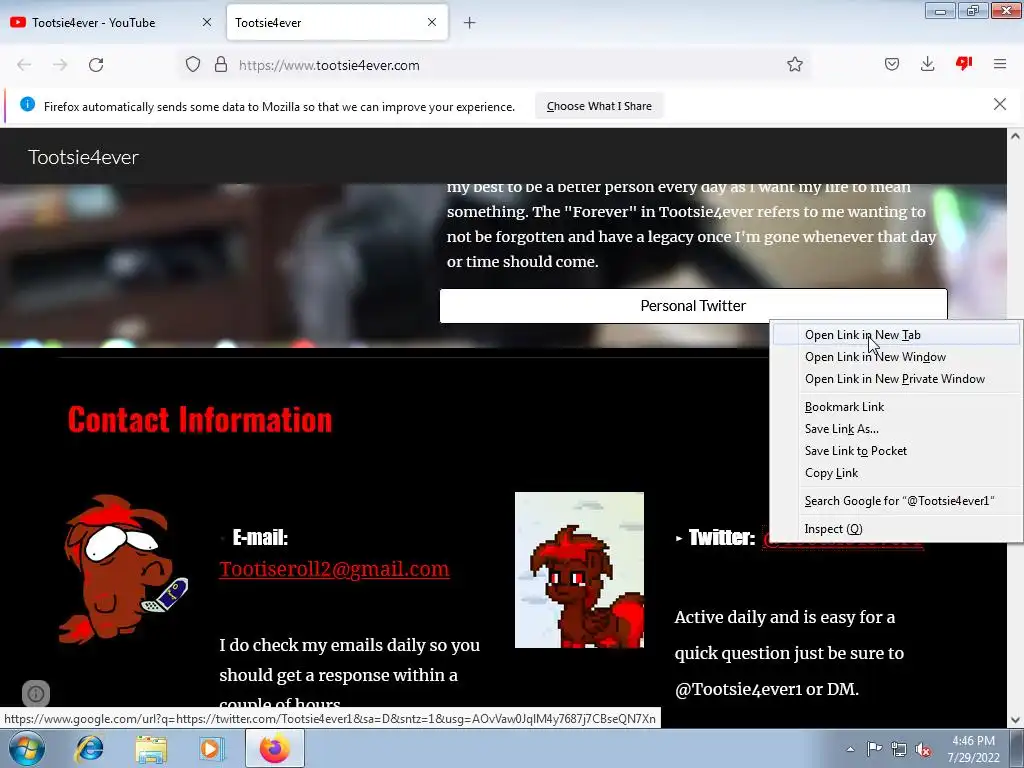Open the Action Center flag icon
1024x768 pixels.
click(x=874, y=749)
